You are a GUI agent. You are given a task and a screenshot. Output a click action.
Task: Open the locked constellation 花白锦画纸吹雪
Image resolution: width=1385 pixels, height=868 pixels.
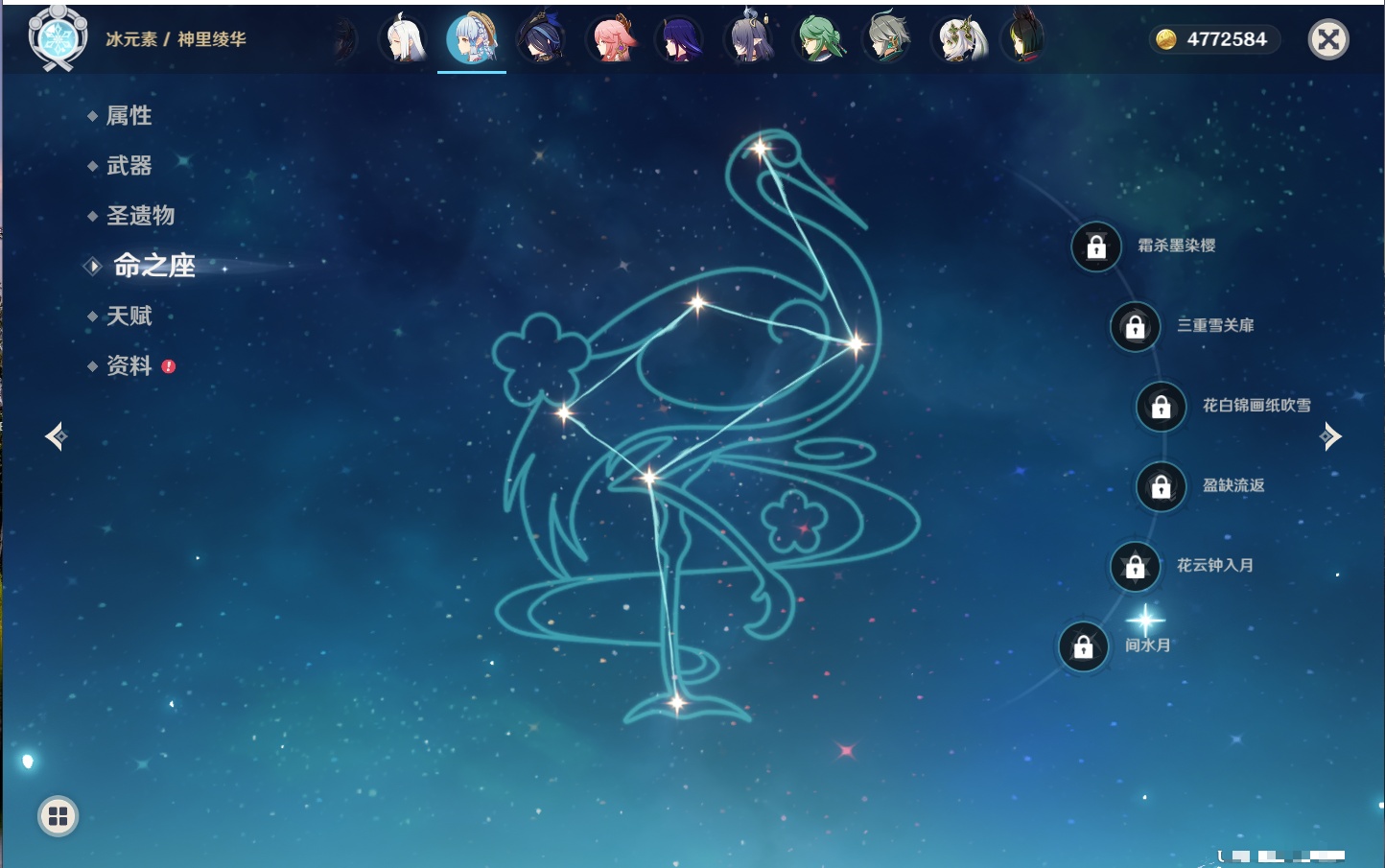(x=1161, y=407)
